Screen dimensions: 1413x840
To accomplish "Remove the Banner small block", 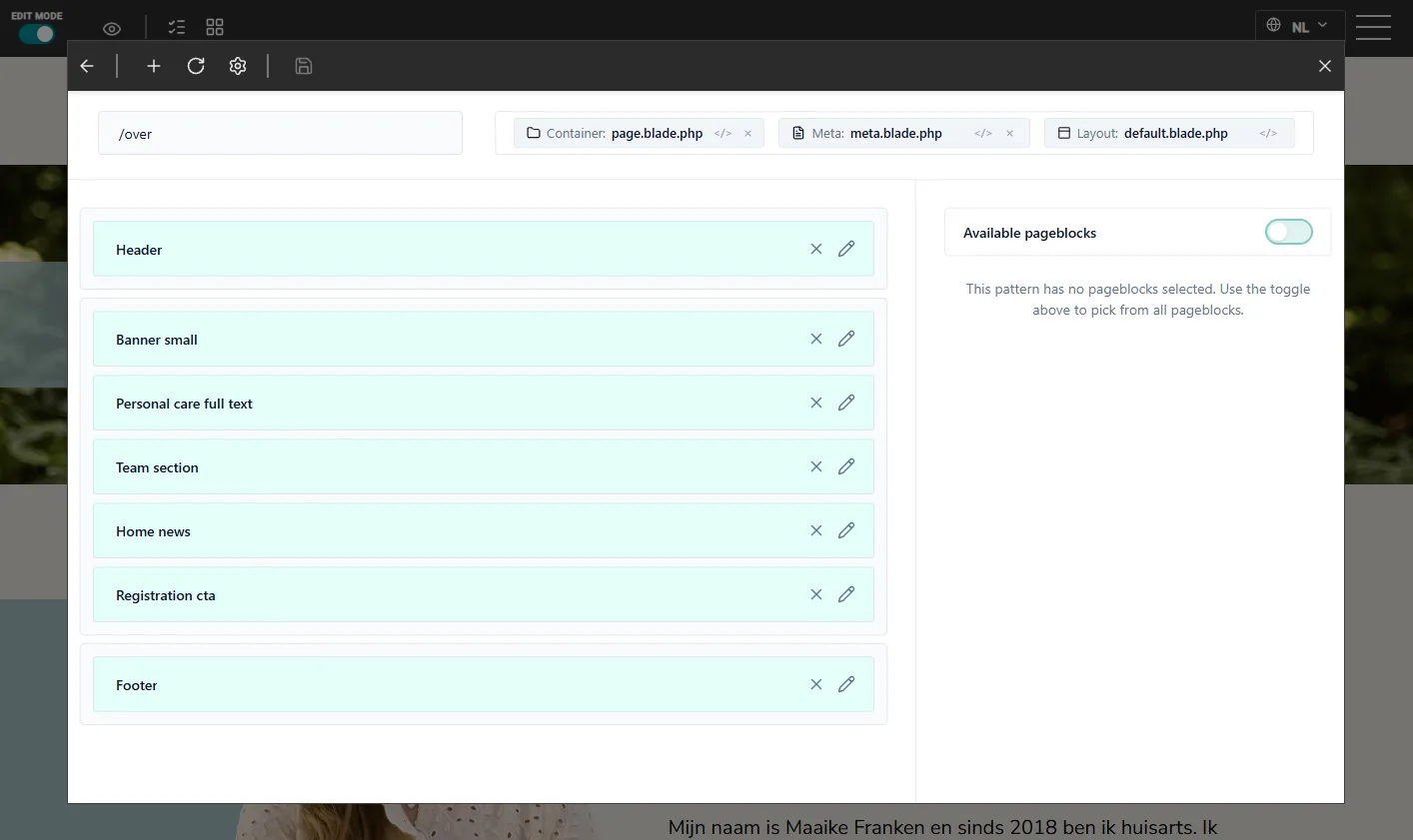I will coord(816,339).
